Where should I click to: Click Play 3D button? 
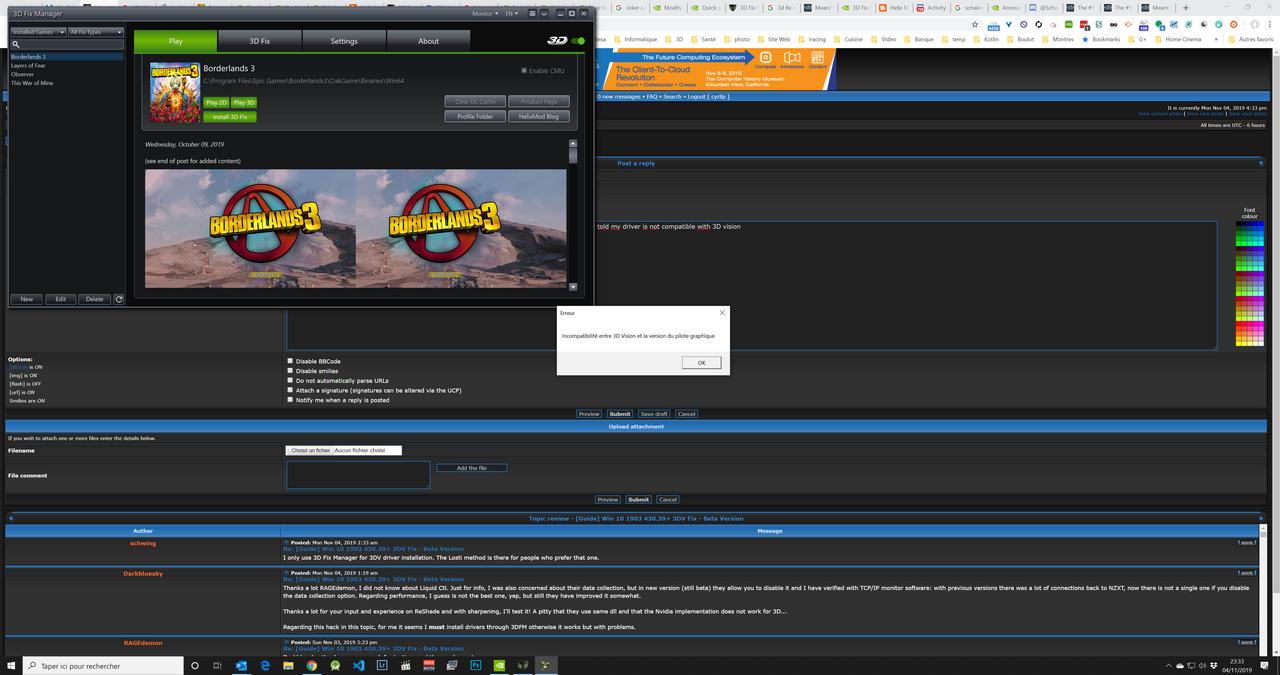(x=244, y=102)
